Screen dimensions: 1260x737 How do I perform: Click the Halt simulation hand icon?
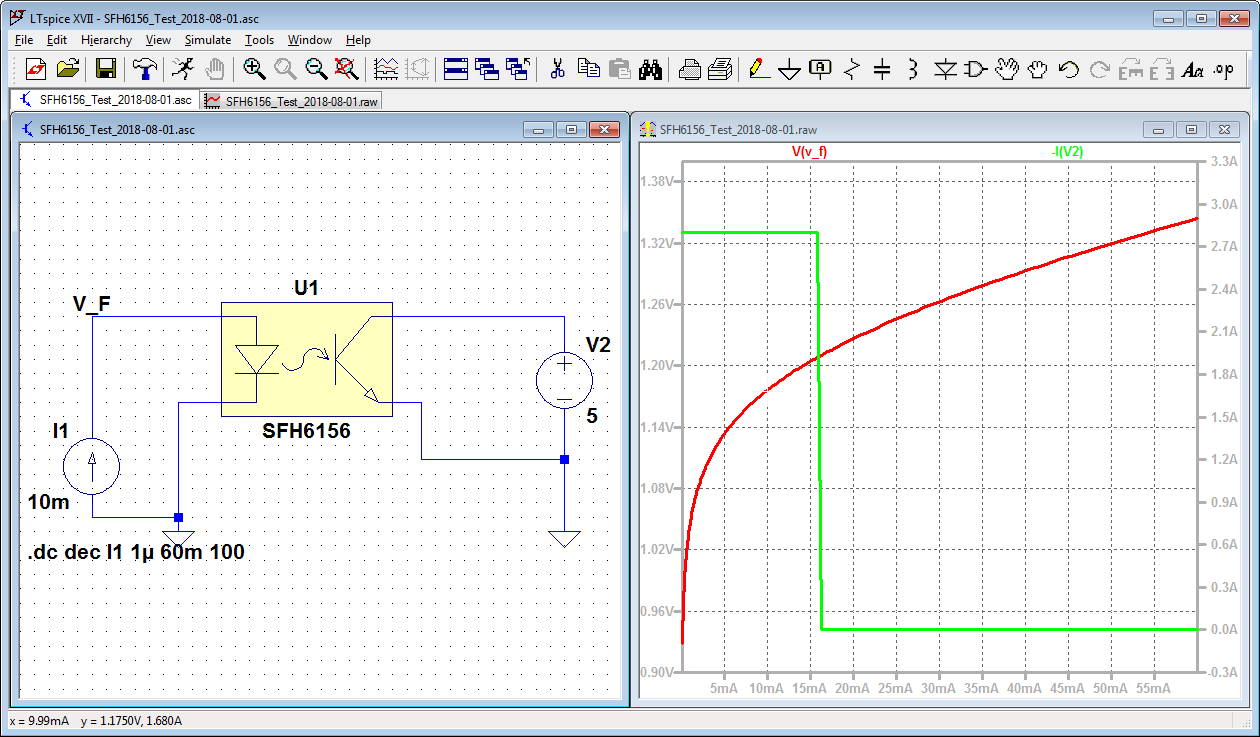[x=213, y=69]
